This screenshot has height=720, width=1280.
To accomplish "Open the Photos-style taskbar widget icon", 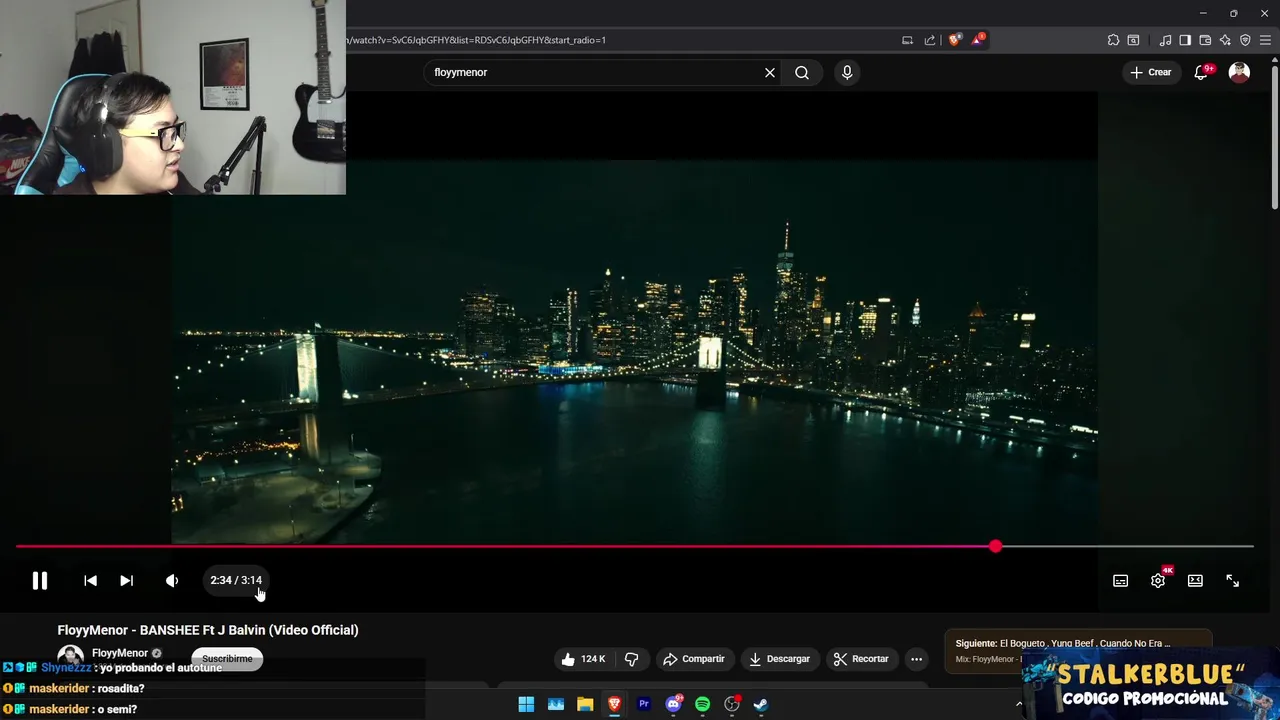I will [556, 704].
